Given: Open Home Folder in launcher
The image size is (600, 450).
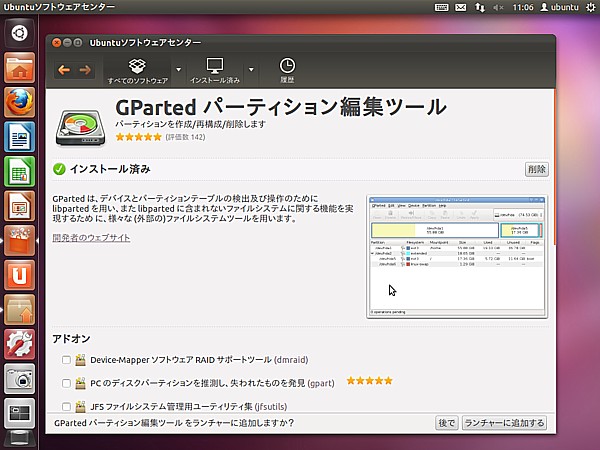Looking at the screenshot, I should (x=20, y=68).
